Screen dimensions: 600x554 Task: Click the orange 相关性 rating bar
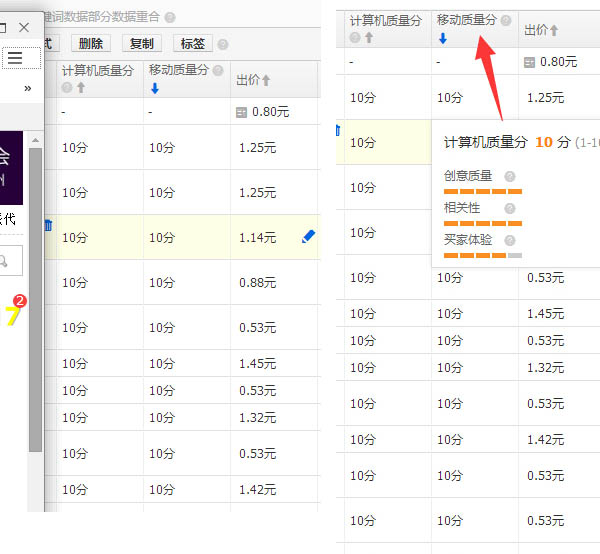click(483, 223)
